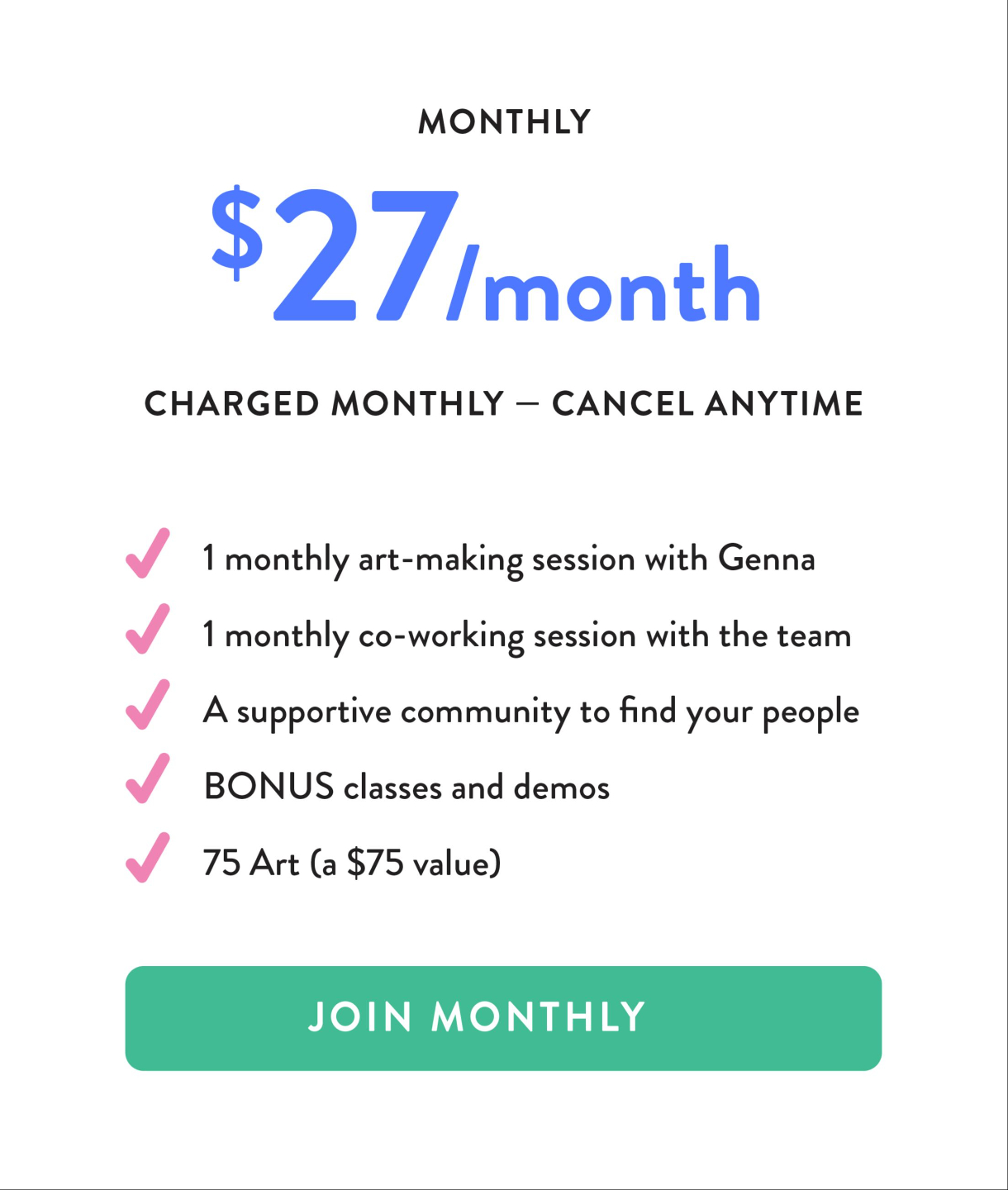This screenshot has width=1008, height=1190.
Task: Select 'A supportive community to find your people'
Action: click(531, 712)
